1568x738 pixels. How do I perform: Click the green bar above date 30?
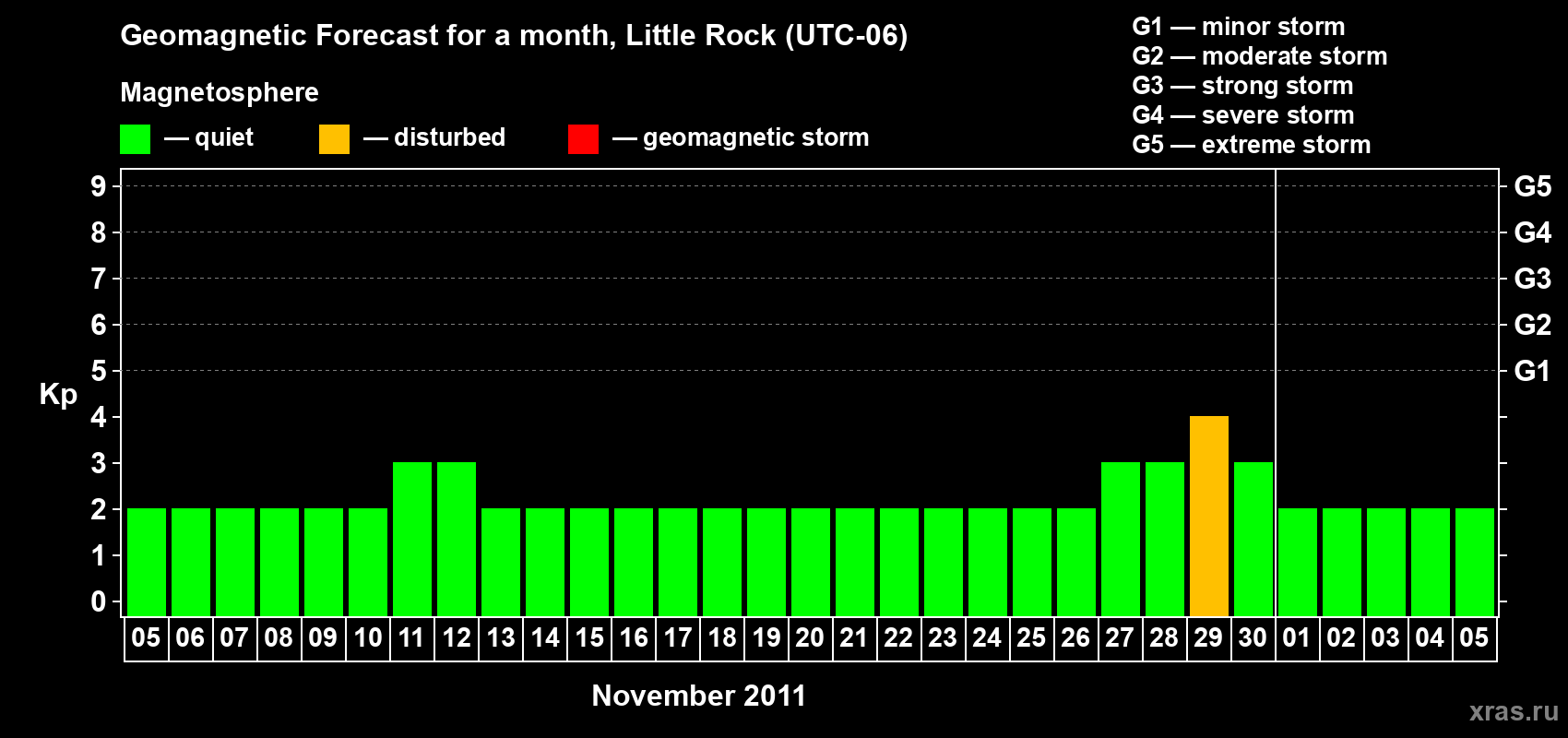[x=1253, y=540]
